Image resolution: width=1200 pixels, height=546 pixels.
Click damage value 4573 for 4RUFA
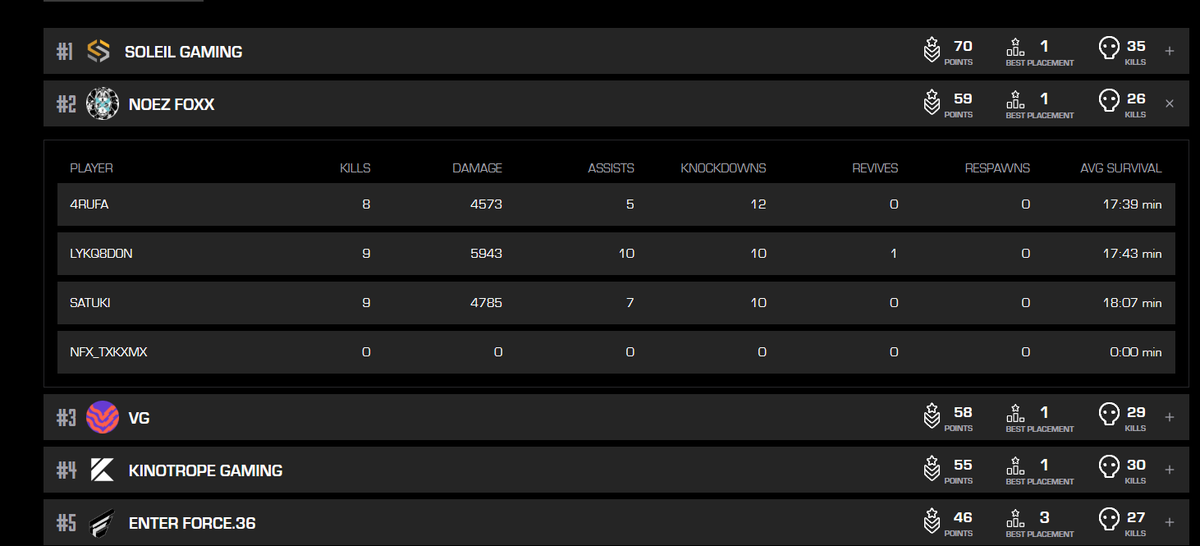pyautogui.click(x=486, y=204)
